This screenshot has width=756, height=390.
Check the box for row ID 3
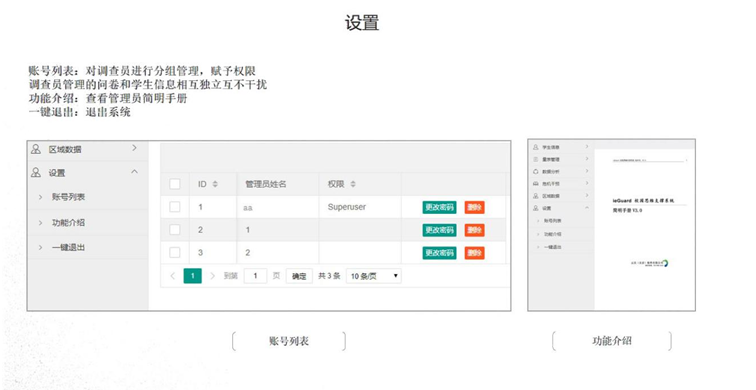coord(175,253)
